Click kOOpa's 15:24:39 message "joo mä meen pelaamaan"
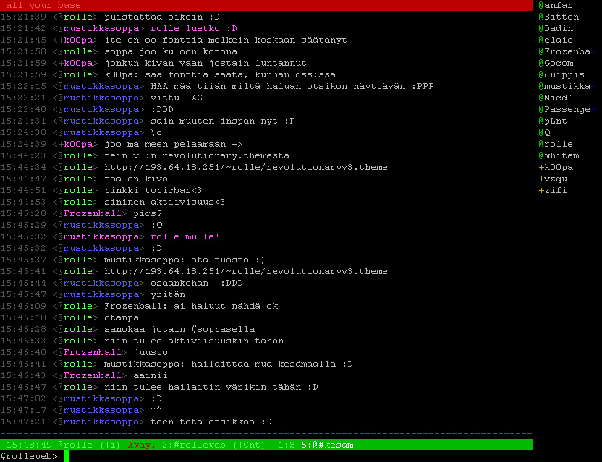 point(173,144)
